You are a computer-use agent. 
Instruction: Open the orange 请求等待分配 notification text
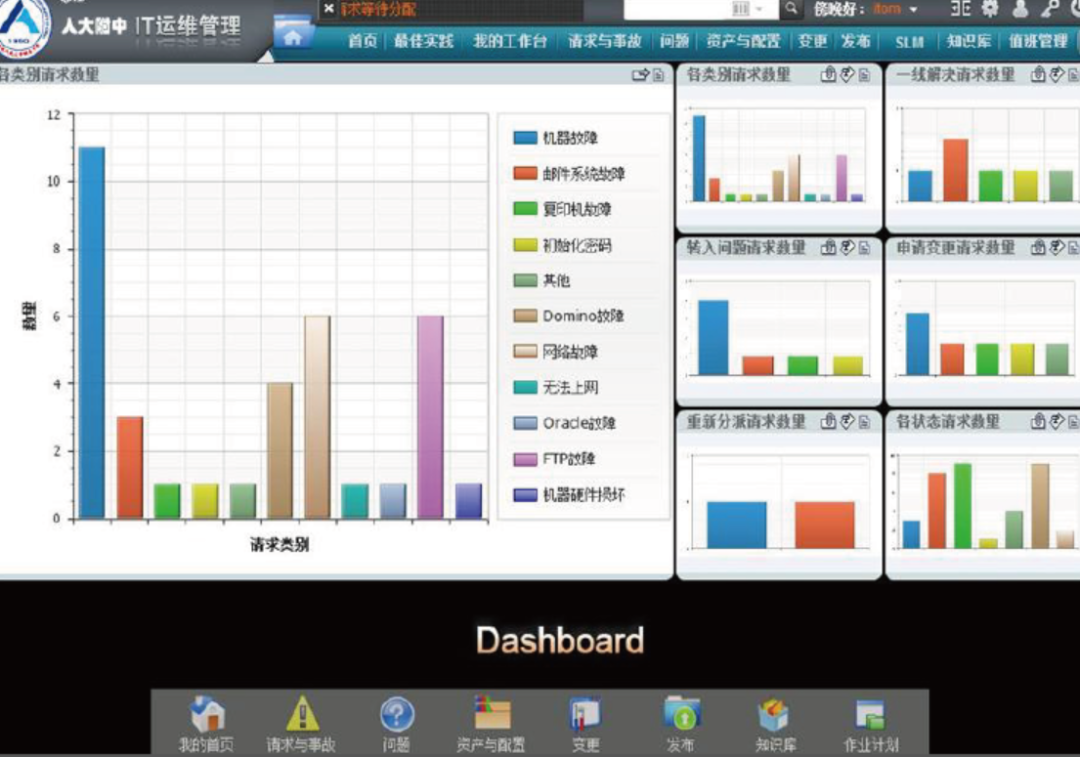click(x=379, y=10)
